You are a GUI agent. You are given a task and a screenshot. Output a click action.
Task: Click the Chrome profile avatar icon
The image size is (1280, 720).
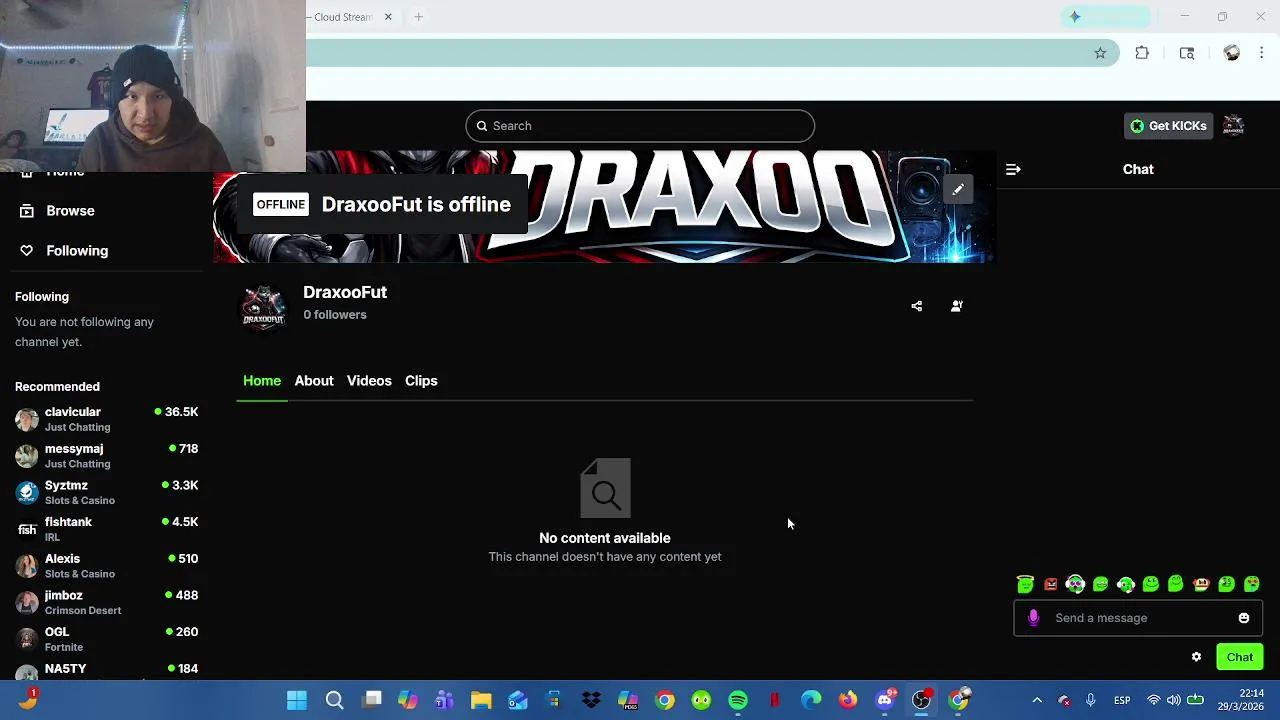tap(1232, 53)
